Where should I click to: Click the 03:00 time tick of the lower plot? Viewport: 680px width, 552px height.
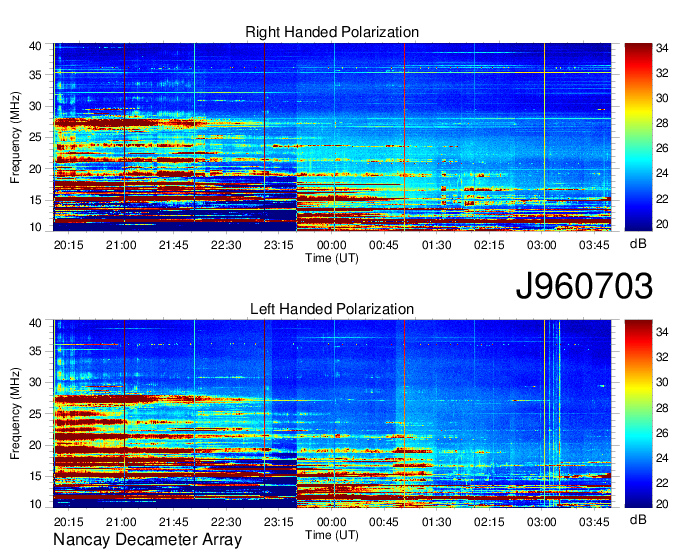coord(542,522)
